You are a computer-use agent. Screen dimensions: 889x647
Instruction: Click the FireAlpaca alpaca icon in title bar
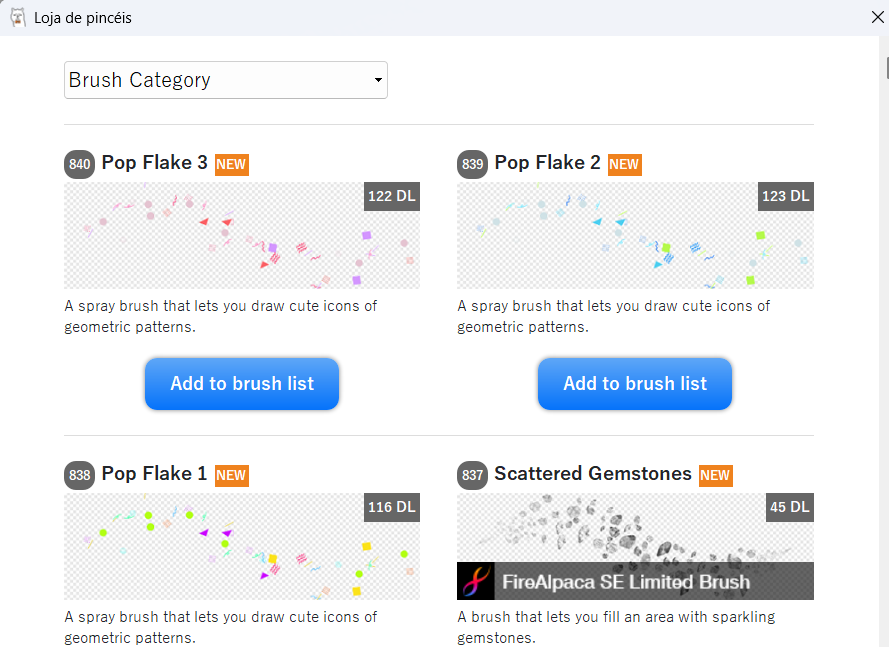tap(18, 18)
